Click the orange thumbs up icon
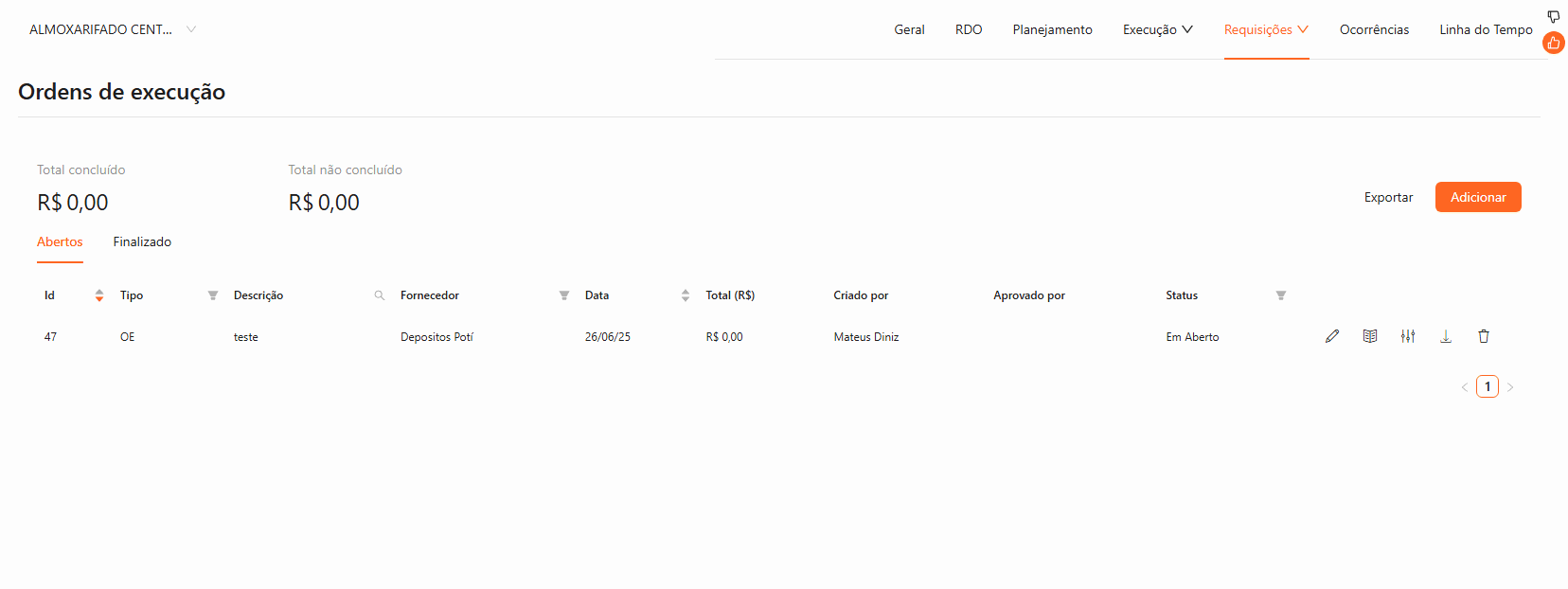The height and width of the screenshot is (589, 1568). pyautogui.click(x=1554, y=43)
